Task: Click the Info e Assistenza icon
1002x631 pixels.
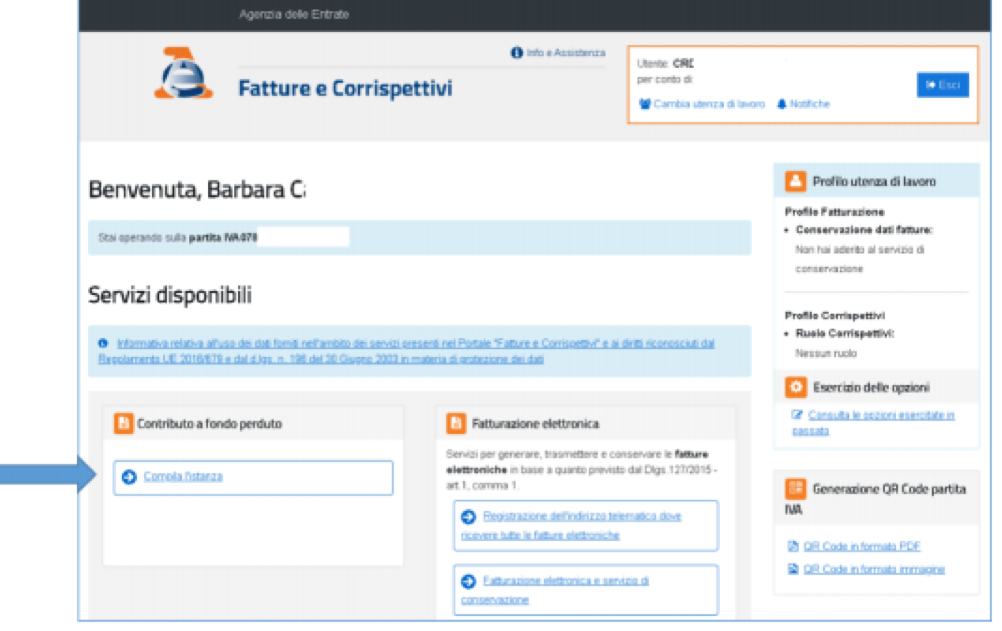Action: click(516, 52)
